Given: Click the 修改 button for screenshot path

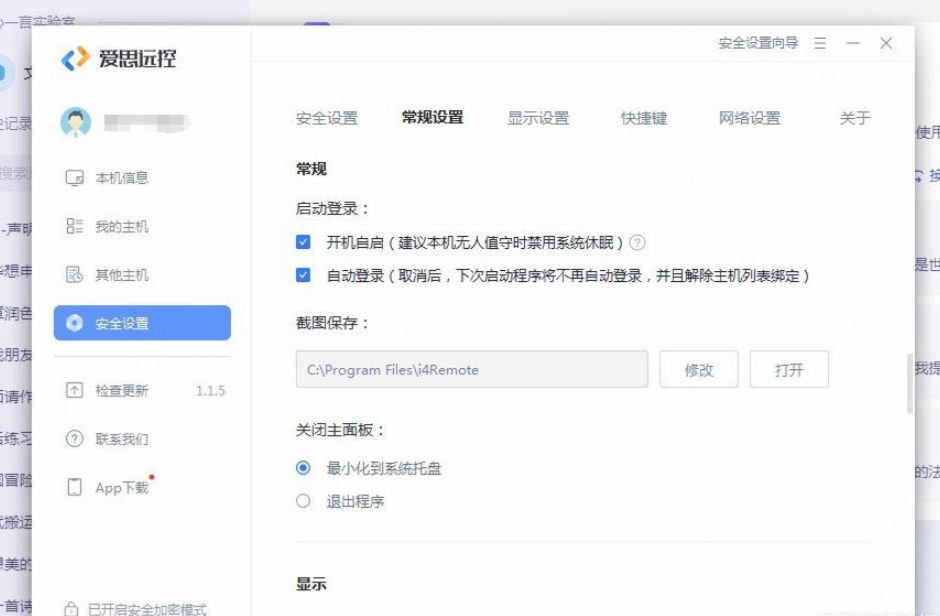Looking at the screenshot, I should click(x=699, y=370).
